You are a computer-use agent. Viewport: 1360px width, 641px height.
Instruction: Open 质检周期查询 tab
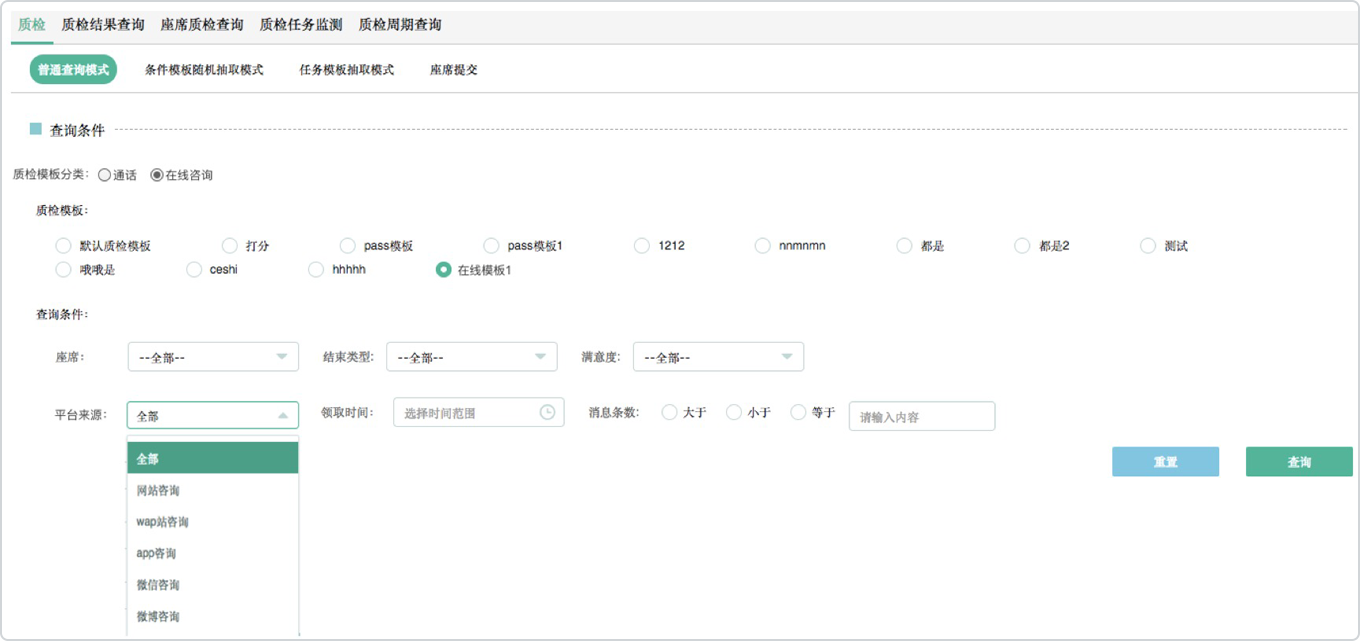click(400, 24)
